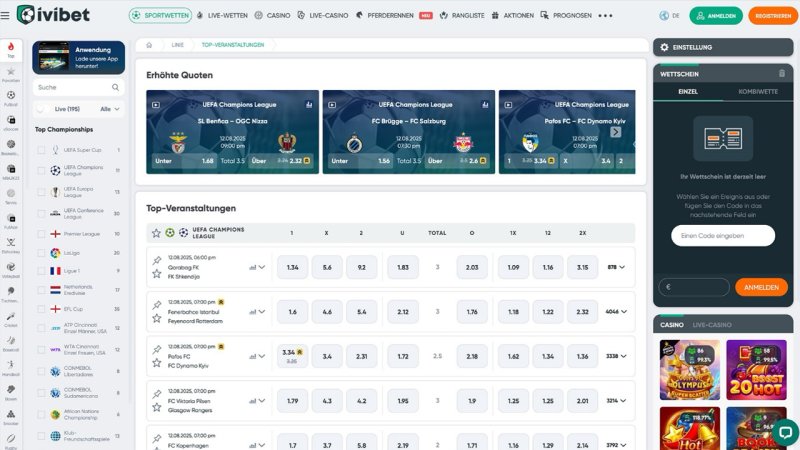Open statistics icon for Pafos FC match

pos(253,356)
